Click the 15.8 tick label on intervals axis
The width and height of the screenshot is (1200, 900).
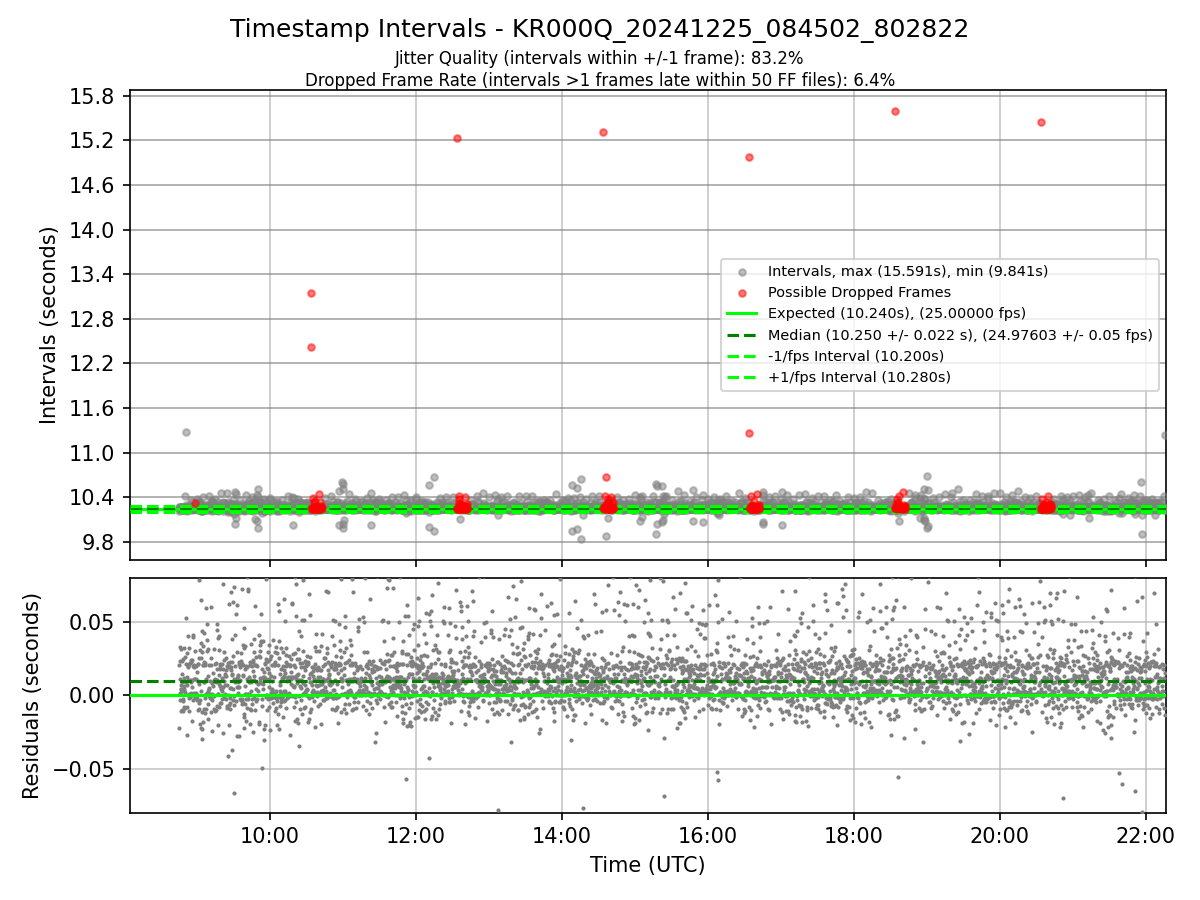(x=94, y=97)
